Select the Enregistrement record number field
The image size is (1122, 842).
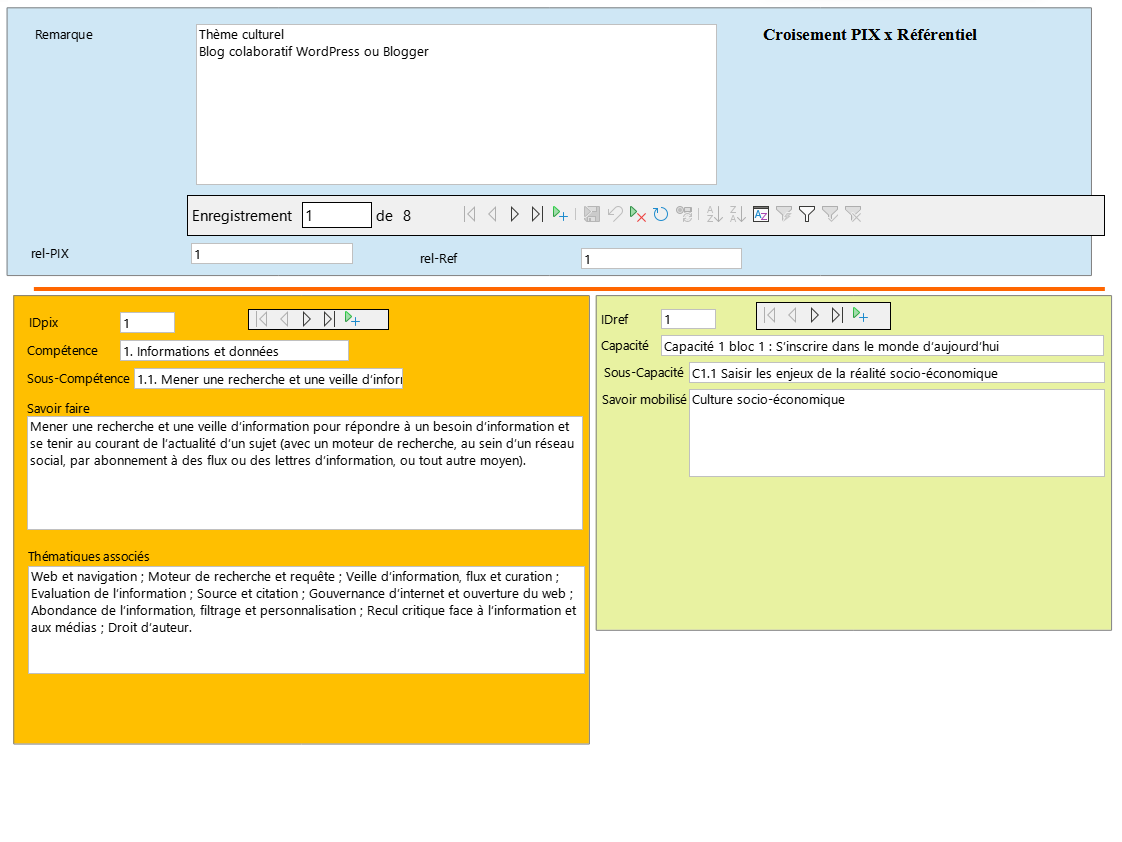click(336, 215)
